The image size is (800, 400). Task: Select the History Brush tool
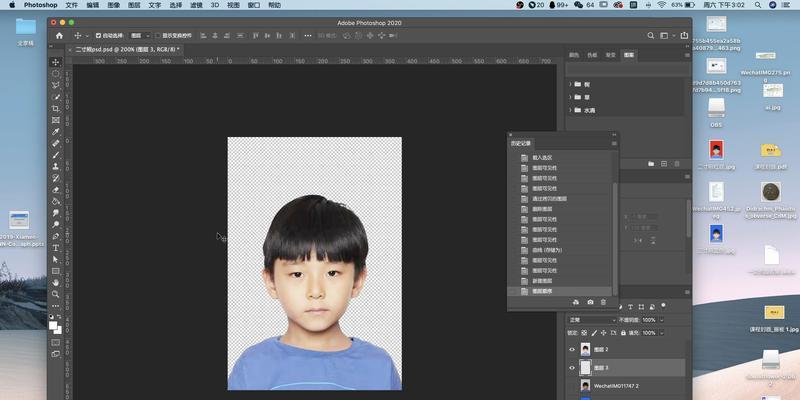coord(56,178)
